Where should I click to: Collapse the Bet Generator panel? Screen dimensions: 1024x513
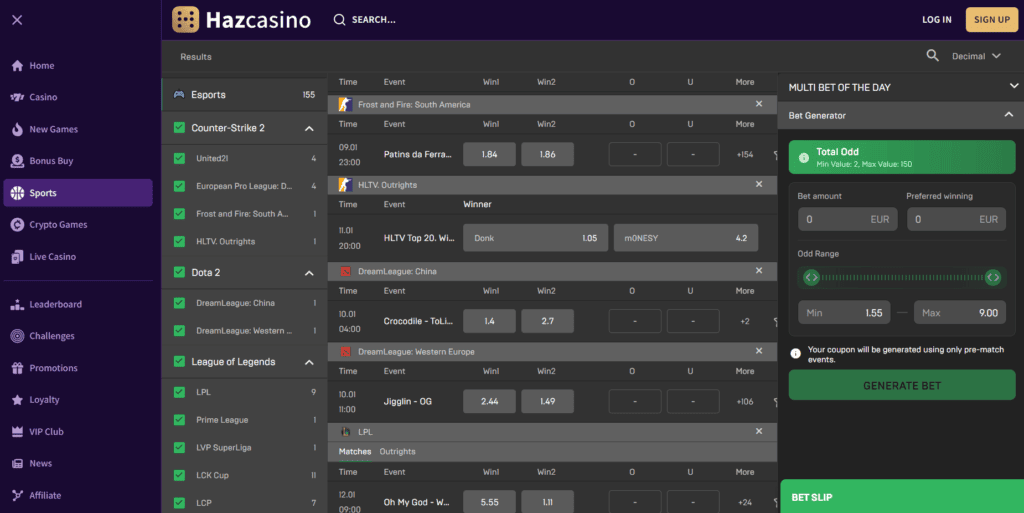[1008, 114]
